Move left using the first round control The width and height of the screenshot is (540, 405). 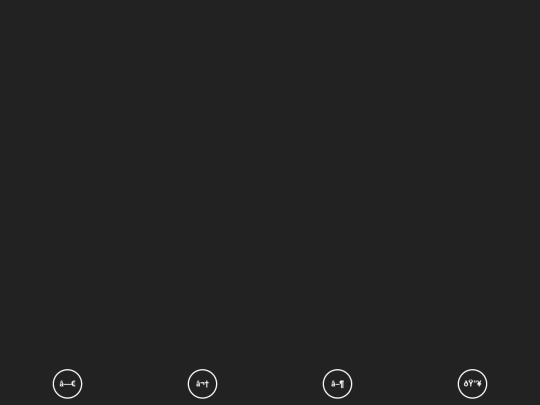click(x=68, y=384)
